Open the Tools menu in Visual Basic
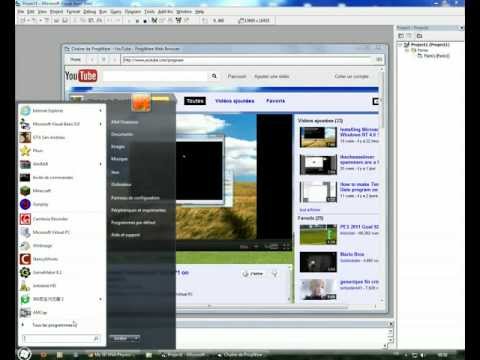This screenshot has width=480, height=360. pyautogui.click(x=149, y=12)
